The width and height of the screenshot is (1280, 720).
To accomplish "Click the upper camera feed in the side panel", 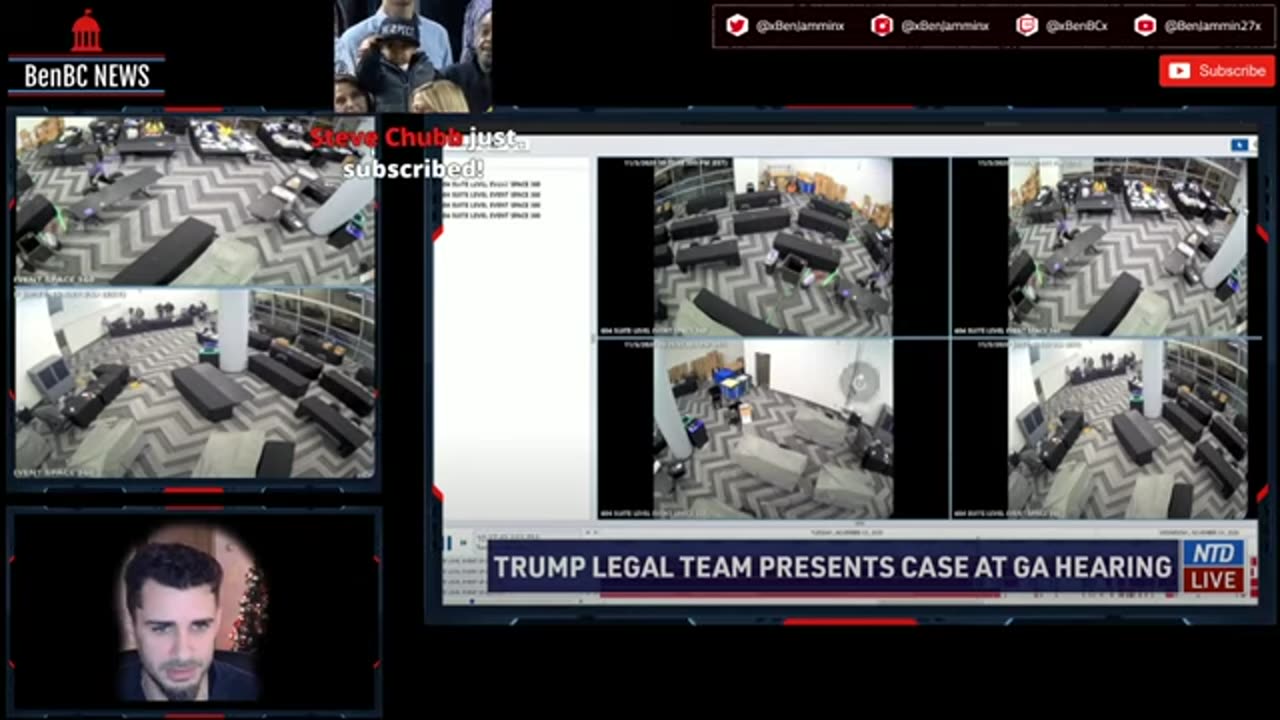I will (x=195, y=201).
